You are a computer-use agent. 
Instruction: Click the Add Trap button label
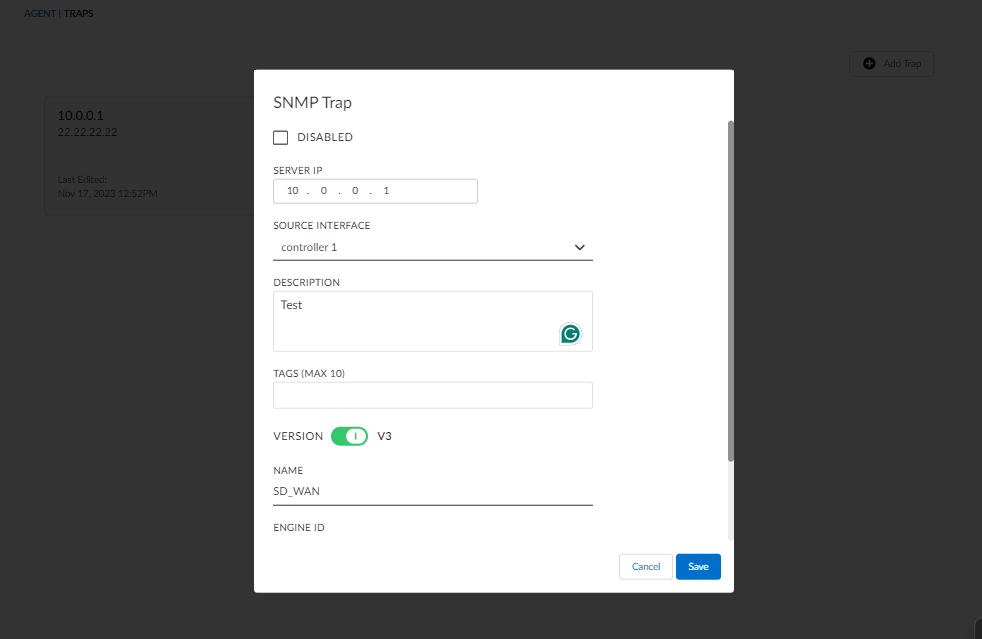(x=902, y=64)
